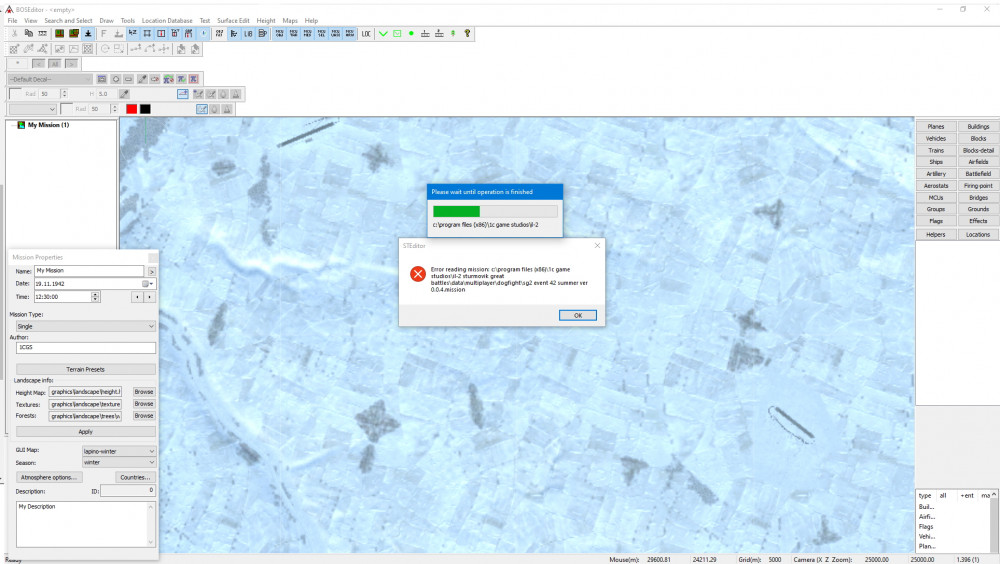This screenshot has width=1000, height=564.
Task: Pick the black color swatch
Action: 145,109
